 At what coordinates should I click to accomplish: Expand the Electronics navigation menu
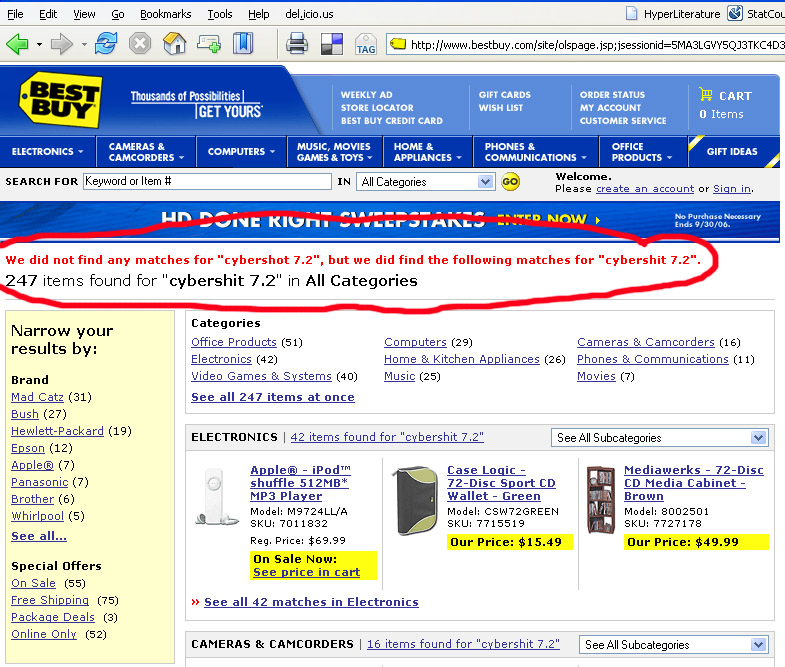coord(48,151)
